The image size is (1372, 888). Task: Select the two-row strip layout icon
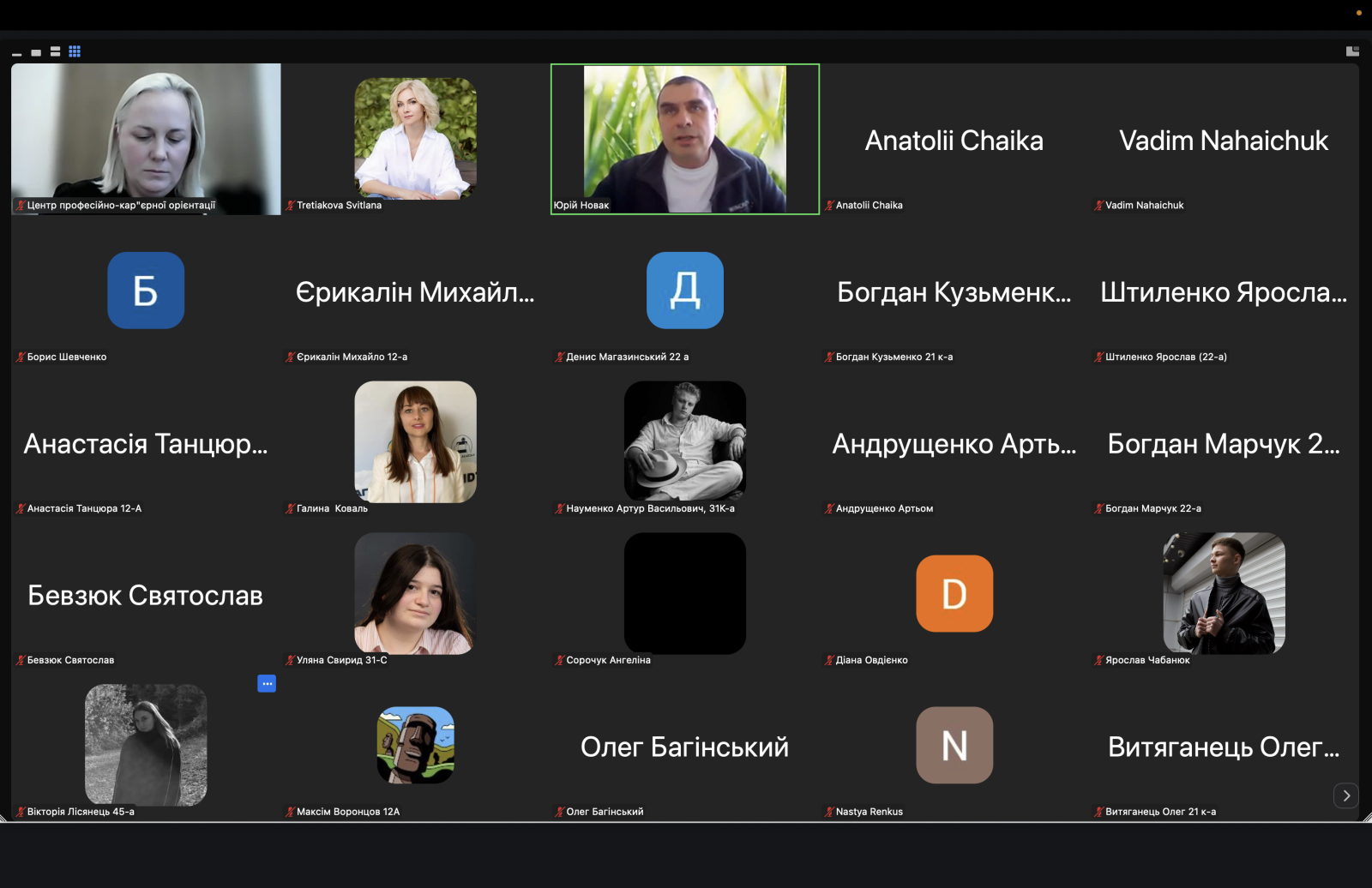point(55,51)
